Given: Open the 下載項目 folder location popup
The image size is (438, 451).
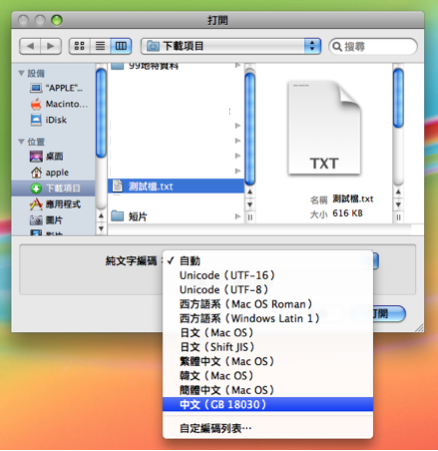Looking at the screenshot, I should pos(231,46).
